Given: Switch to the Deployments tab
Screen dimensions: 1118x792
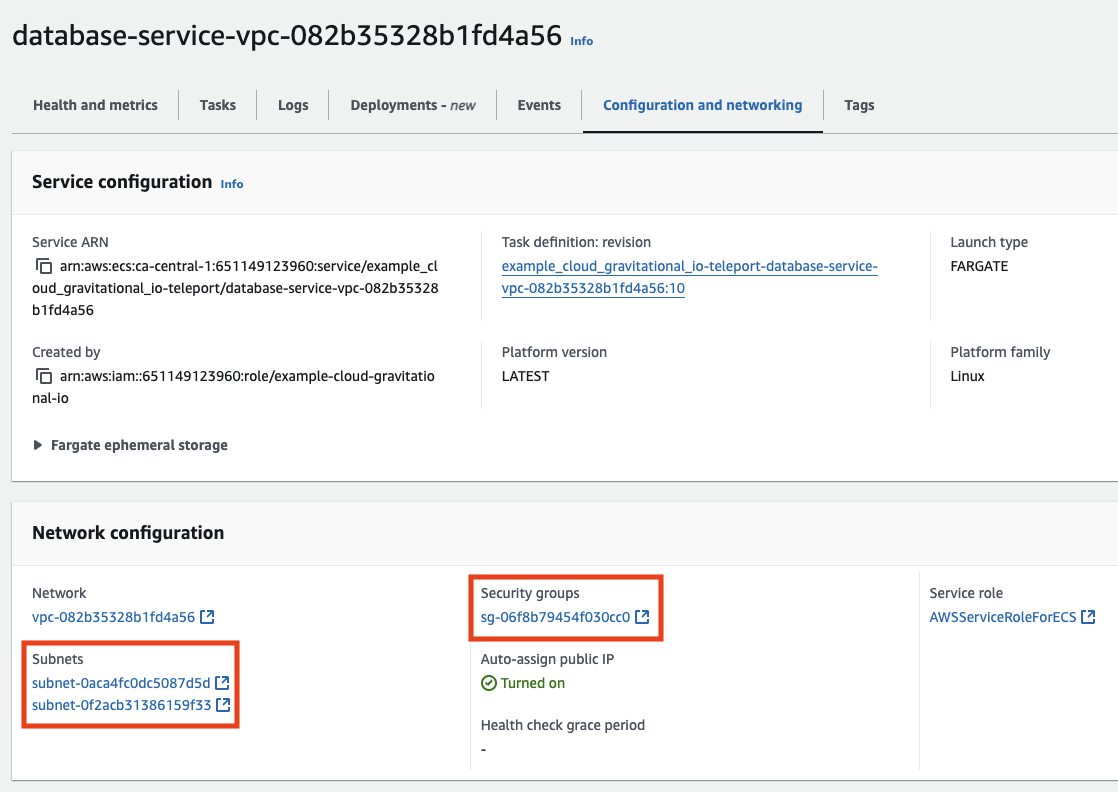Looking at the screenshot, I should click(x=412, y=104).
